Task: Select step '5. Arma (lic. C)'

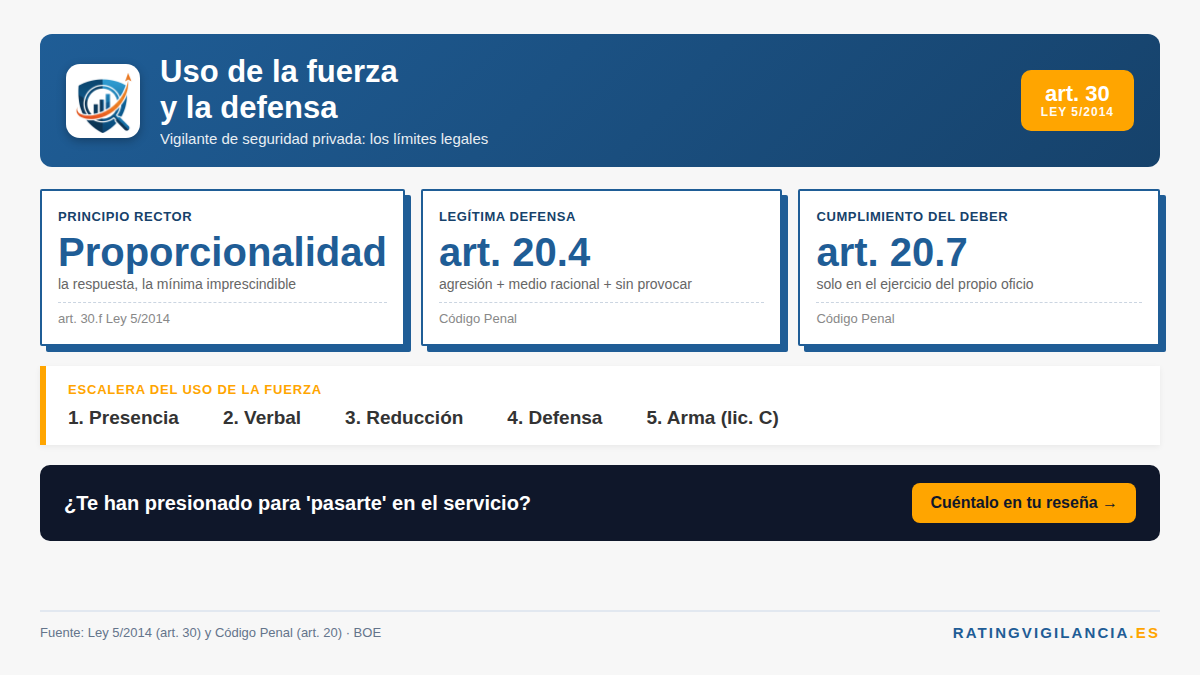Action: [x=712, y=418]
